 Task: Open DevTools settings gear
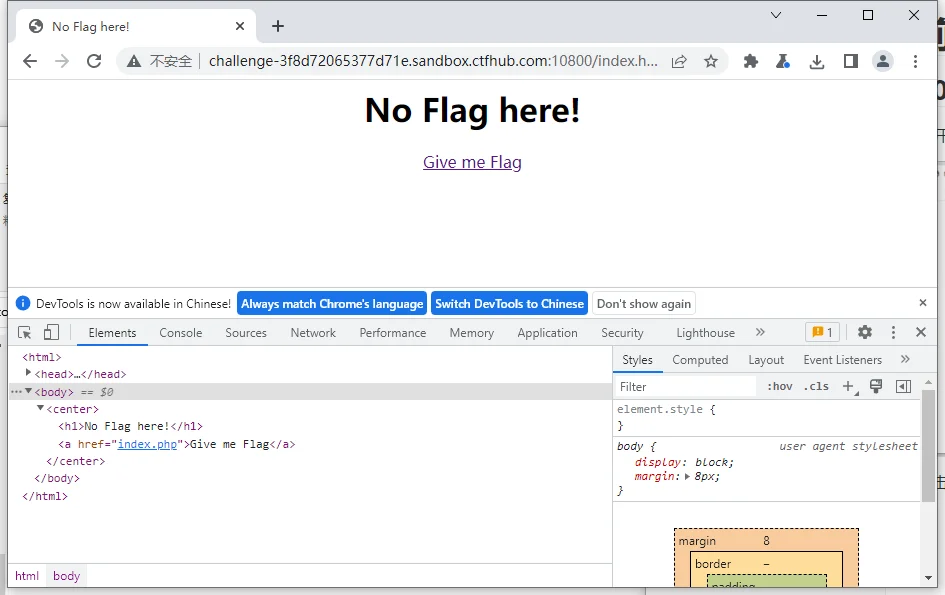pos(865,333)
